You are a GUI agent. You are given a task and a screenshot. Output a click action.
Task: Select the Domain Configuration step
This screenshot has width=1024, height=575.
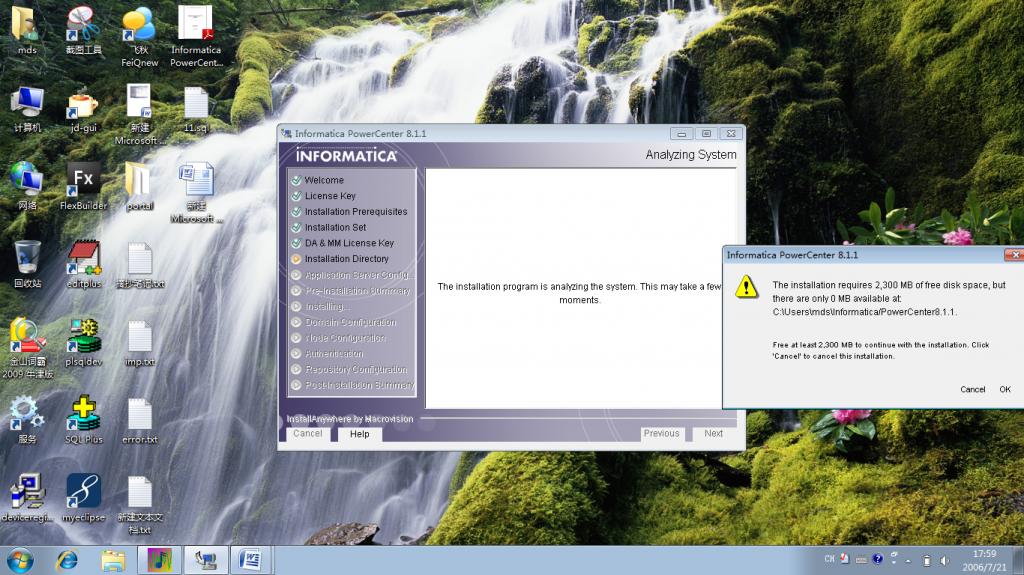point(350,322)
